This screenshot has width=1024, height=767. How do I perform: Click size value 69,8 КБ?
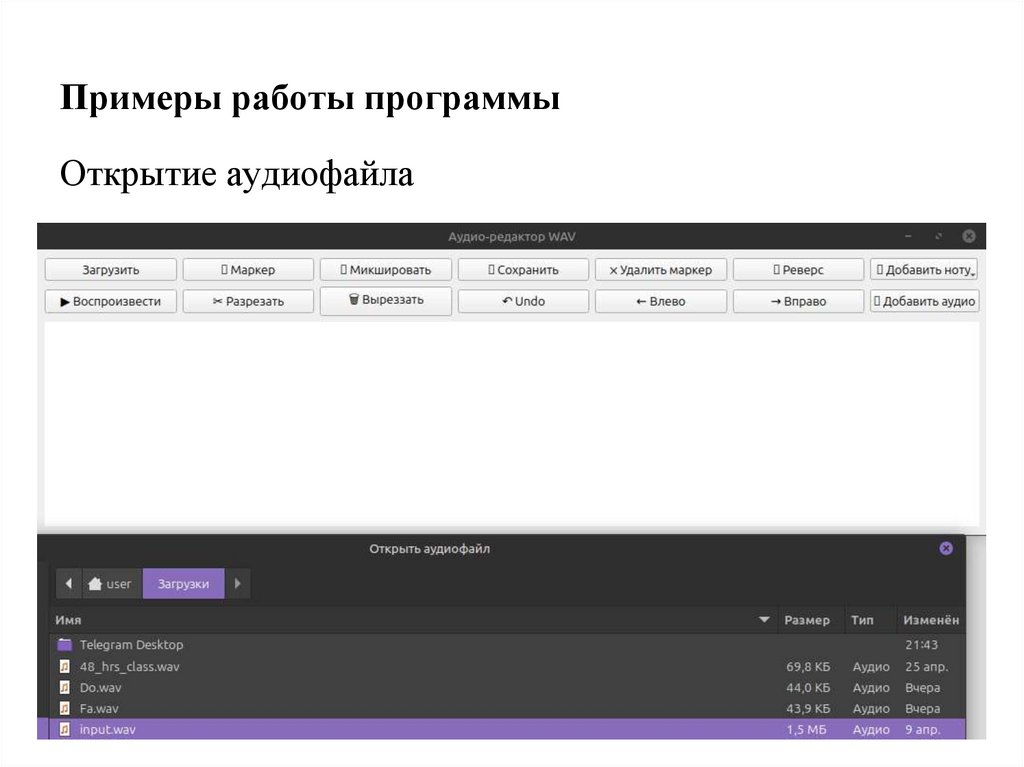pos(808,666)
